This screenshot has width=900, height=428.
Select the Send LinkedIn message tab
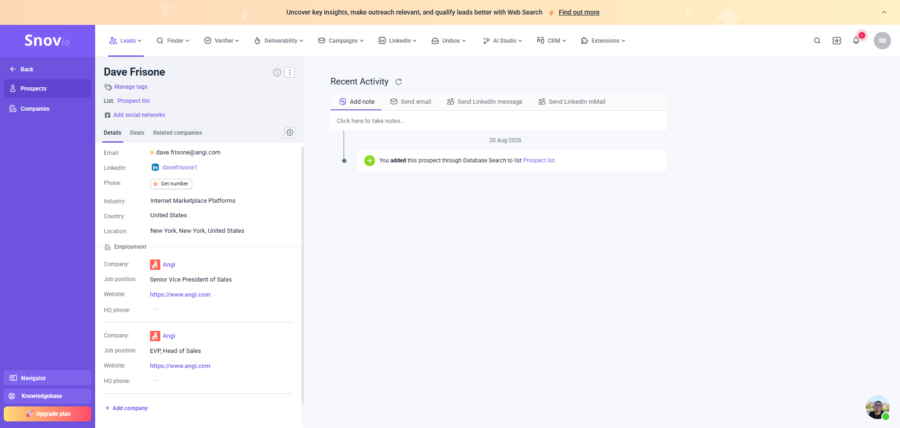tap(484, 102)
